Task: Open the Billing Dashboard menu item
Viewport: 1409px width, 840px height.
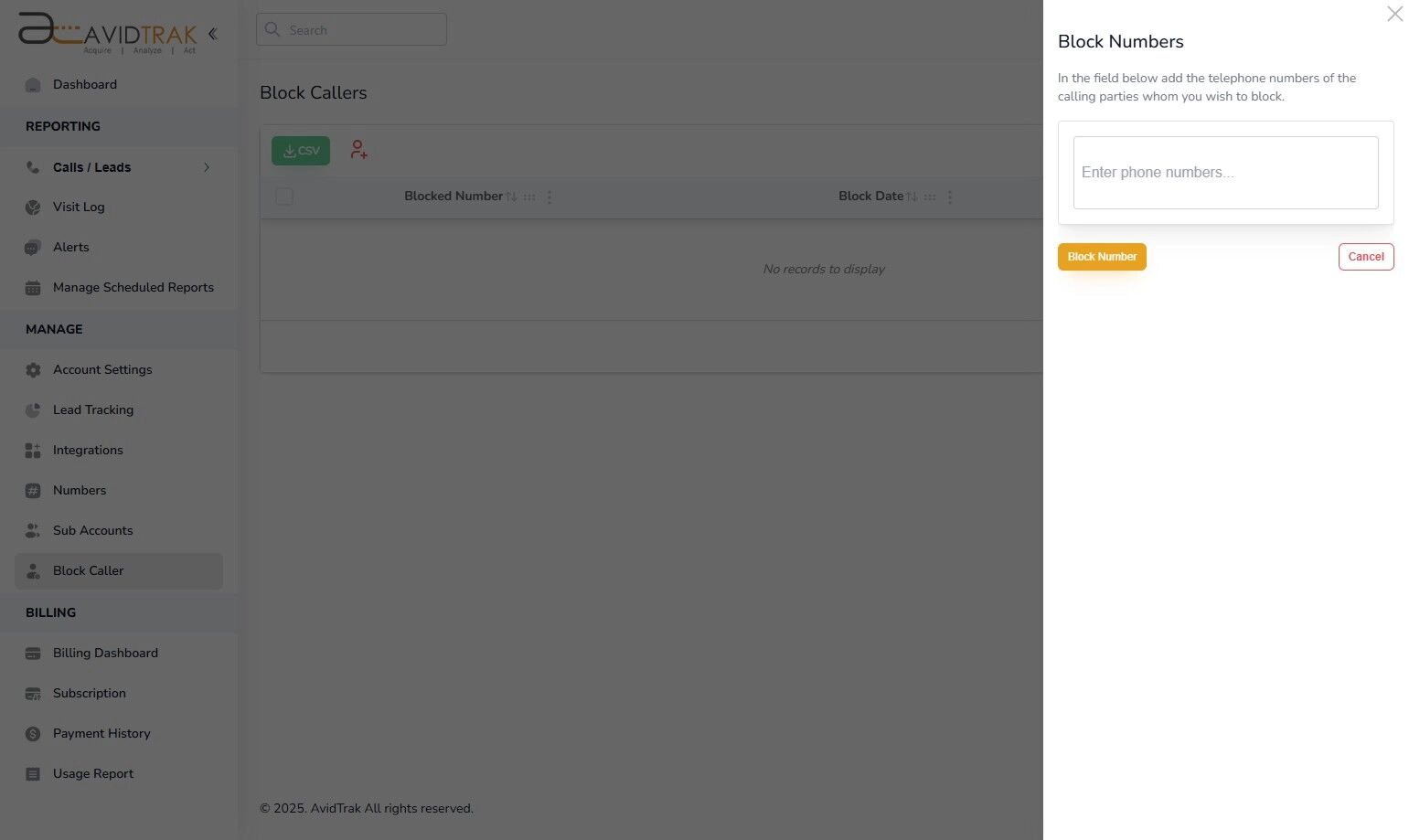Action: [105, 653]
